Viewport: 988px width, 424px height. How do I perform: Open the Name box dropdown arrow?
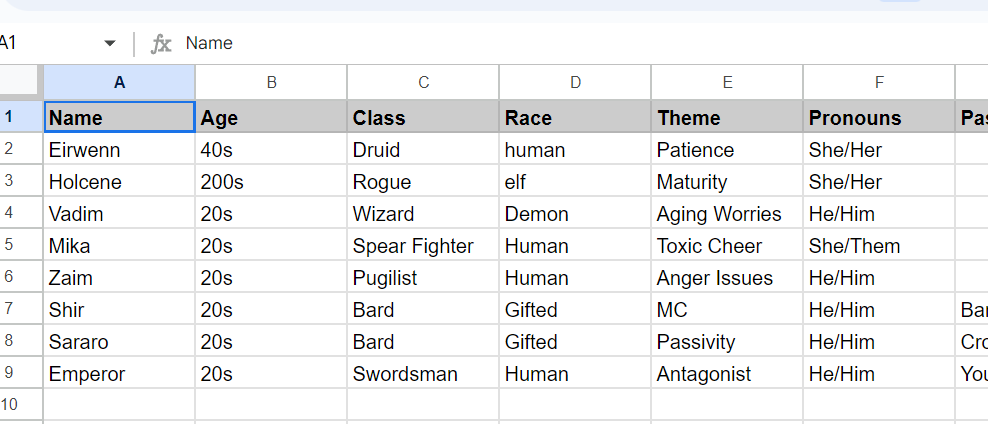pos(110,43)
